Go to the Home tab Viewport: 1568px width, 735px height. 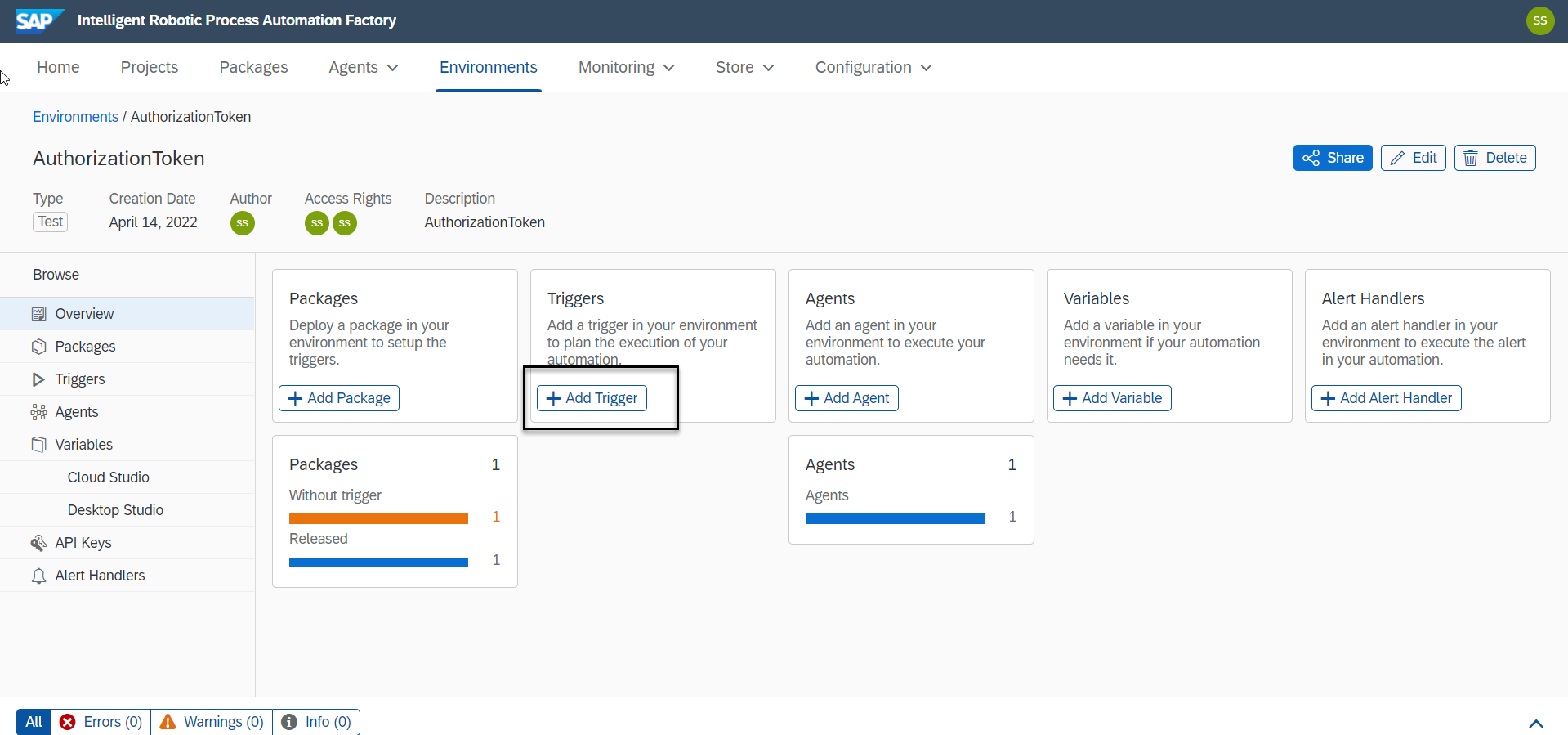(x=58, y=67)
